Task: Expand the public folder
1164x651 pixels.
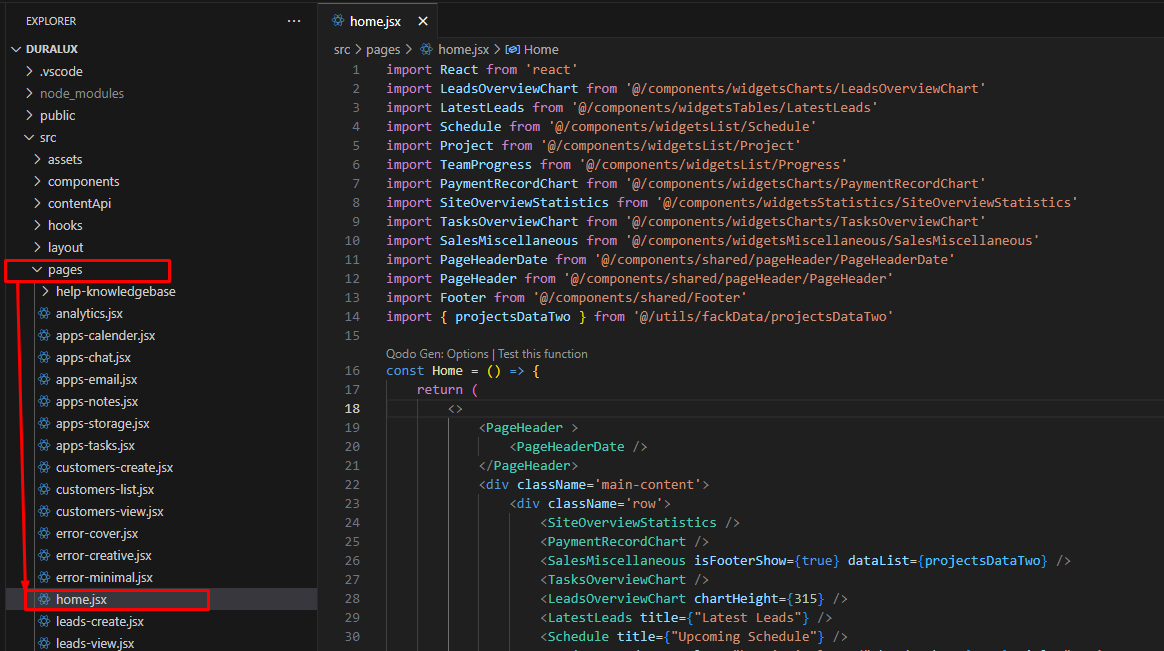Action: click(x=29, y=115)
